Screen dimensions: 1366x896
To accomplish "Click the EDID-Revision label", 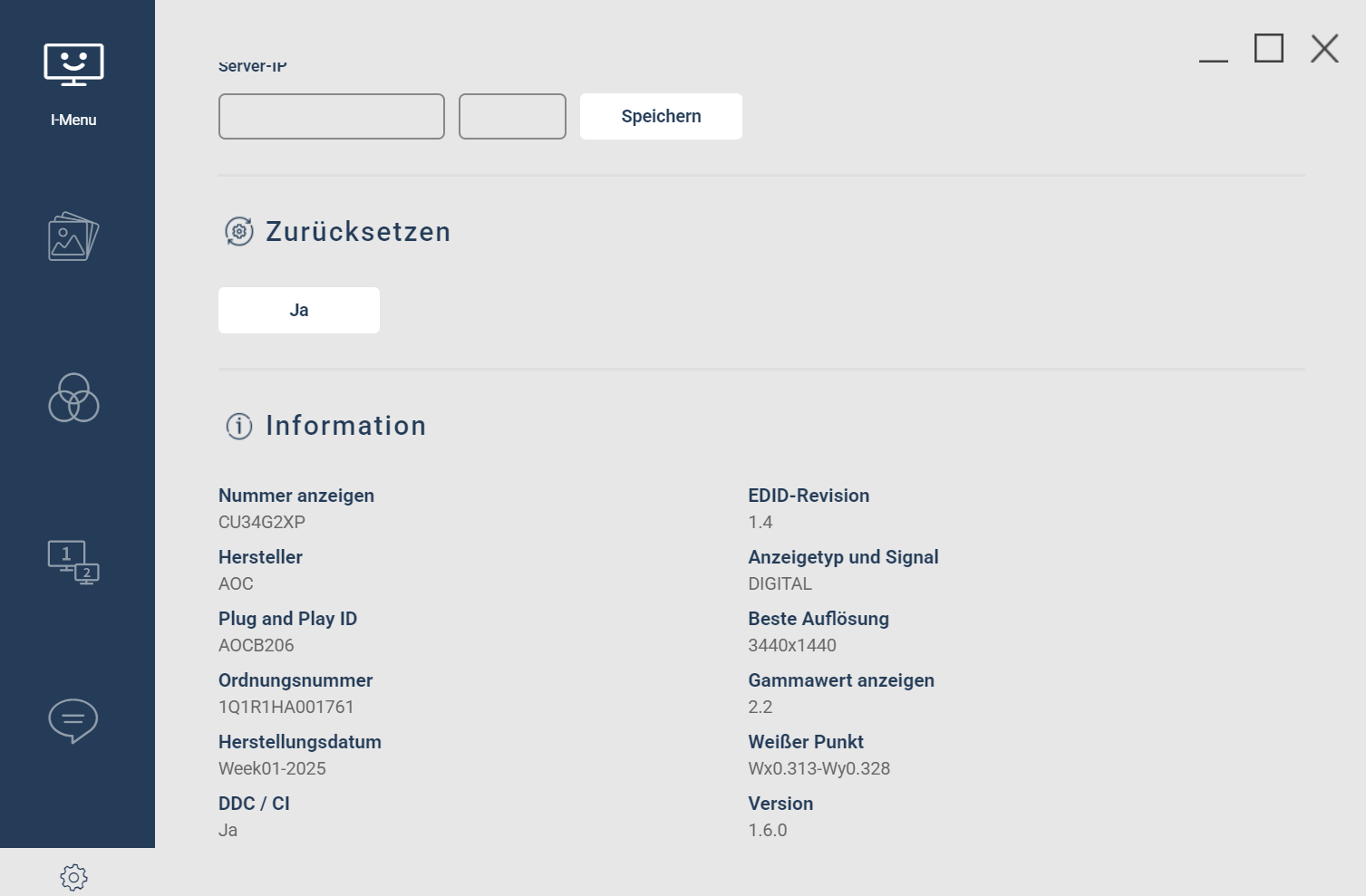I will (809, 496).
